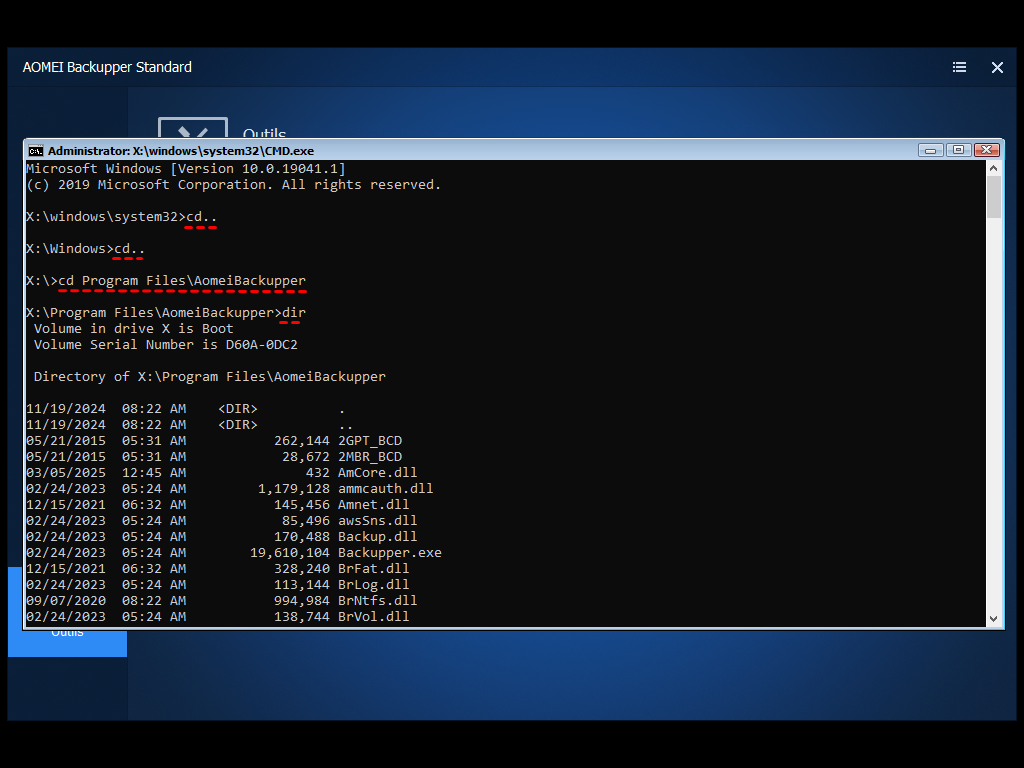
Task: Click the line 'Microsoft Windows [Version 10.0.19041.1]'
Action: [x=186, y=168]
